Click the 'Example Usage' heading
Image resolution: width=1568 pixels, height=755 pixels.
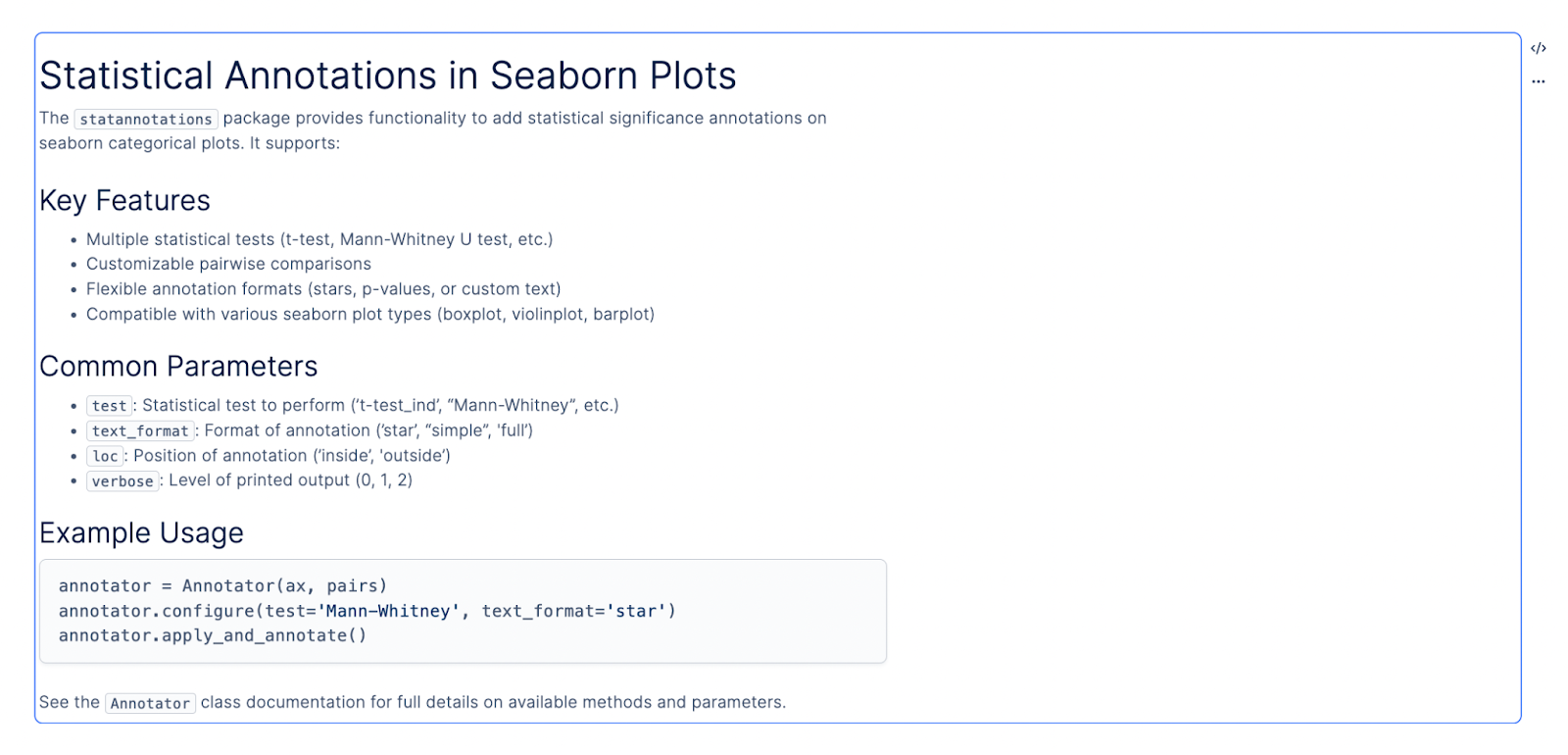click(x=141, y=532)
